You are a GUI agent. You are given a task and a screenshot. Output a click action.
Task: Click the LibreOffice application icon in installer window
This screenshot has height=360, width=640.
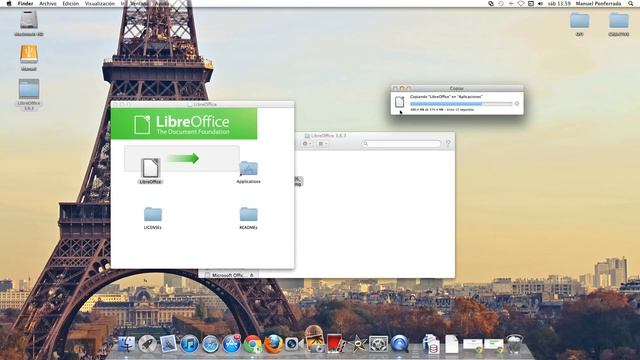click(150, 168)
